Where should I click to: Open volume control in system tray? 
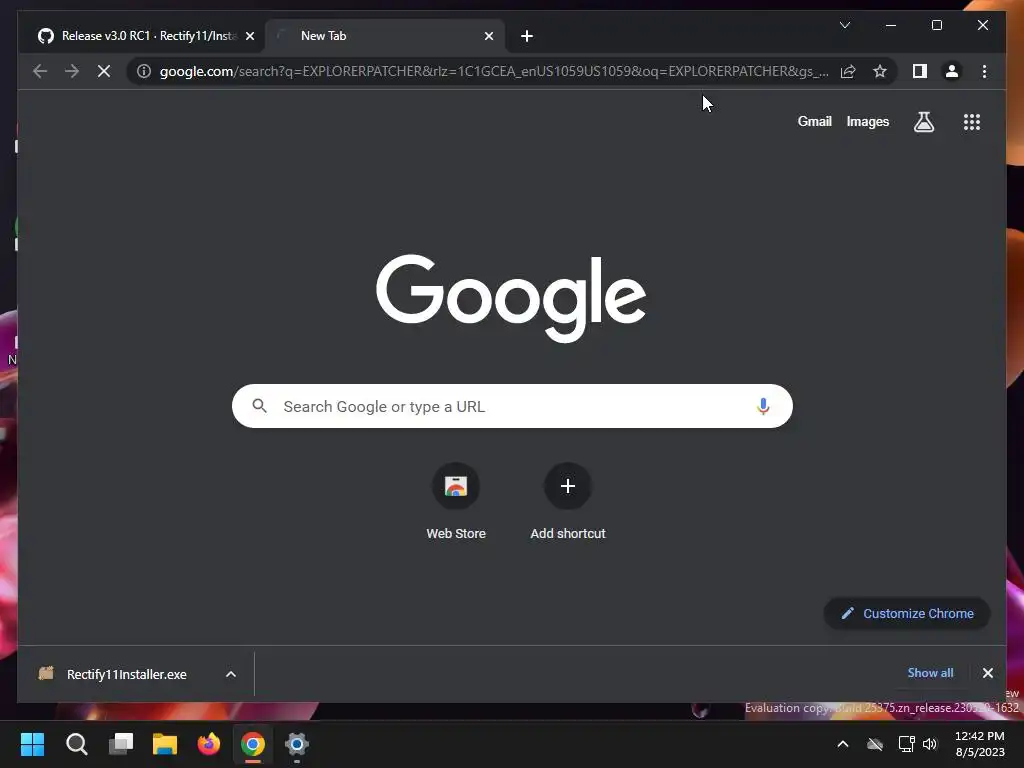pyautogui.click(x=929, y=744)
